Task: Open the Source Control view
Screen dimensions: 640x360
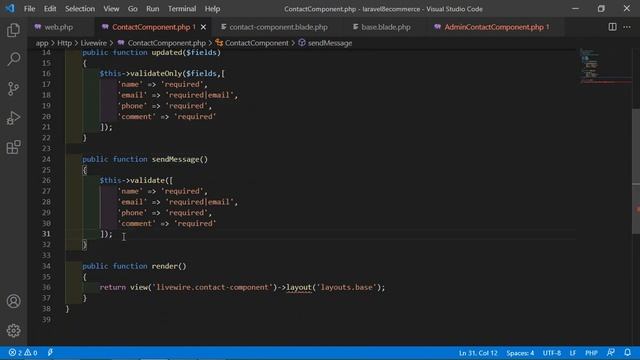Action: (13, 89)
